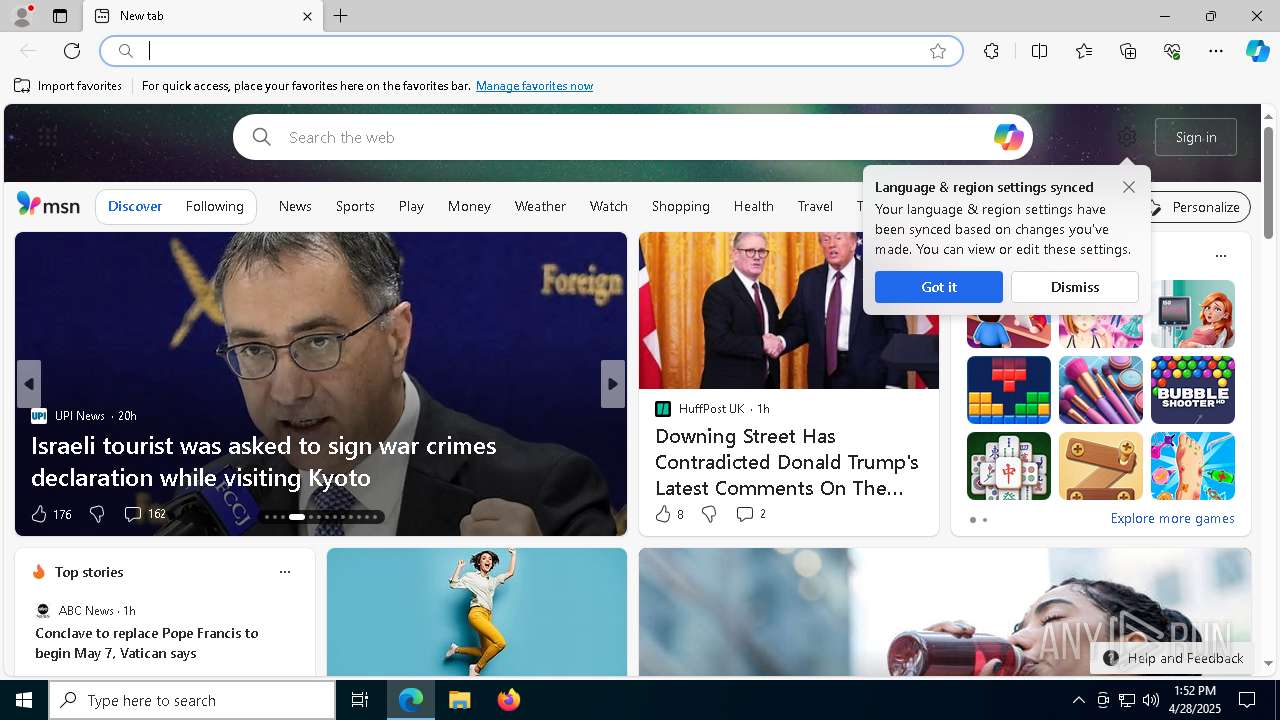This screenshot has width=1280, height=720.
Task: Launch Copilot from the toolbar
Action: click(x=1257, y=51)
